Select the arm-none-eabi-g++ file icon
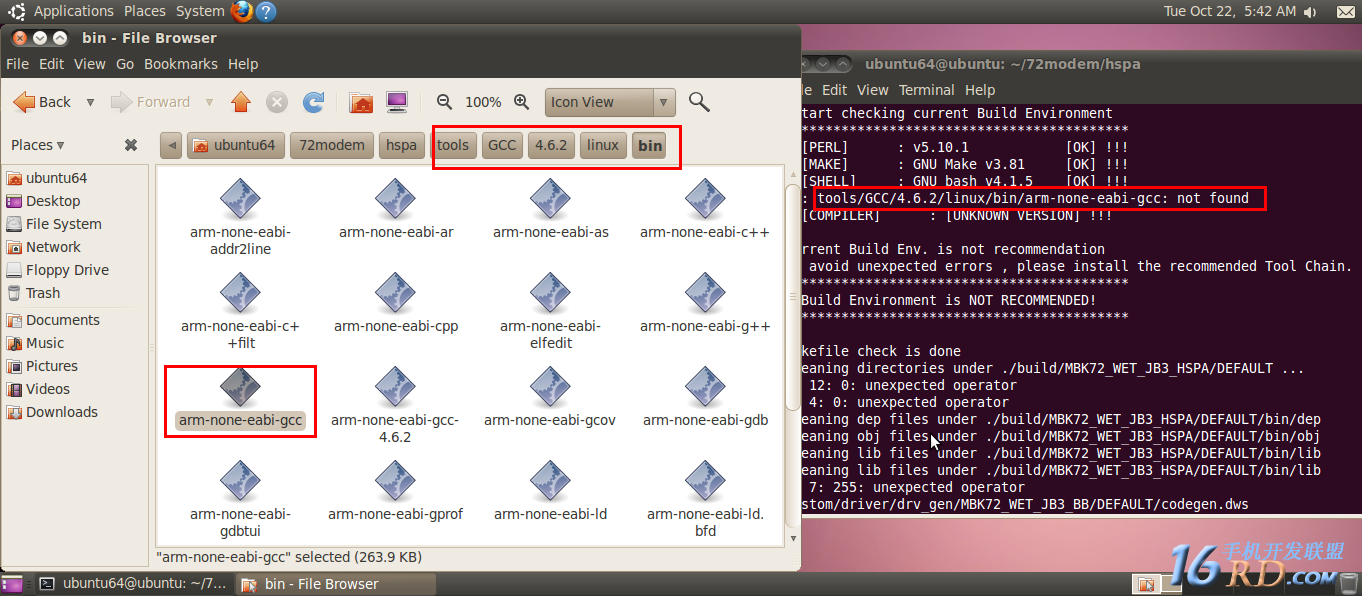The image size is (1362, 596). pyautogui.click(x=705, y=293)
